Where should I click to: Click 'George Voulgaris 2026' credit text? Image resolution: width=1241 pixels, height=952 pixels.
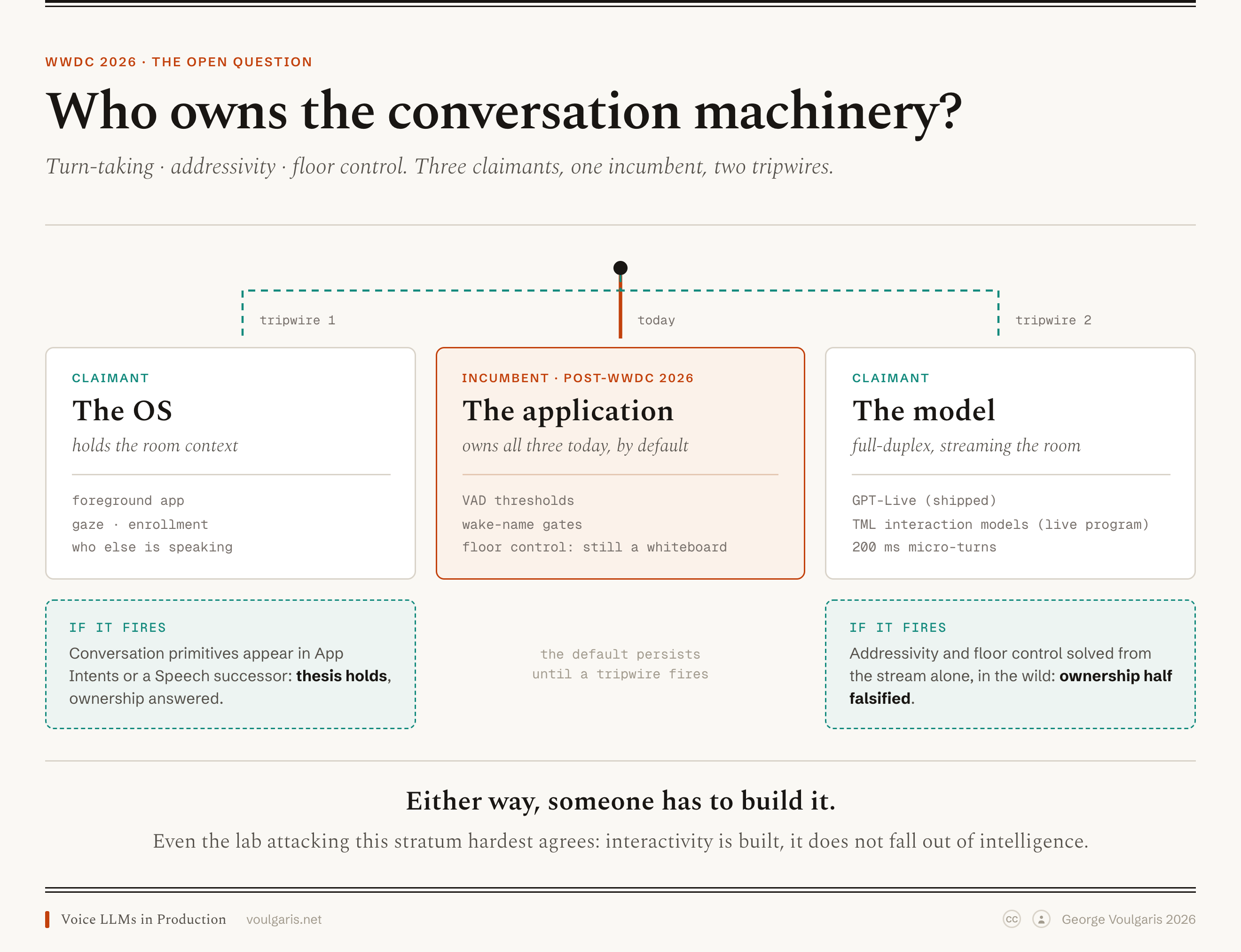[x=1128, y=919]
